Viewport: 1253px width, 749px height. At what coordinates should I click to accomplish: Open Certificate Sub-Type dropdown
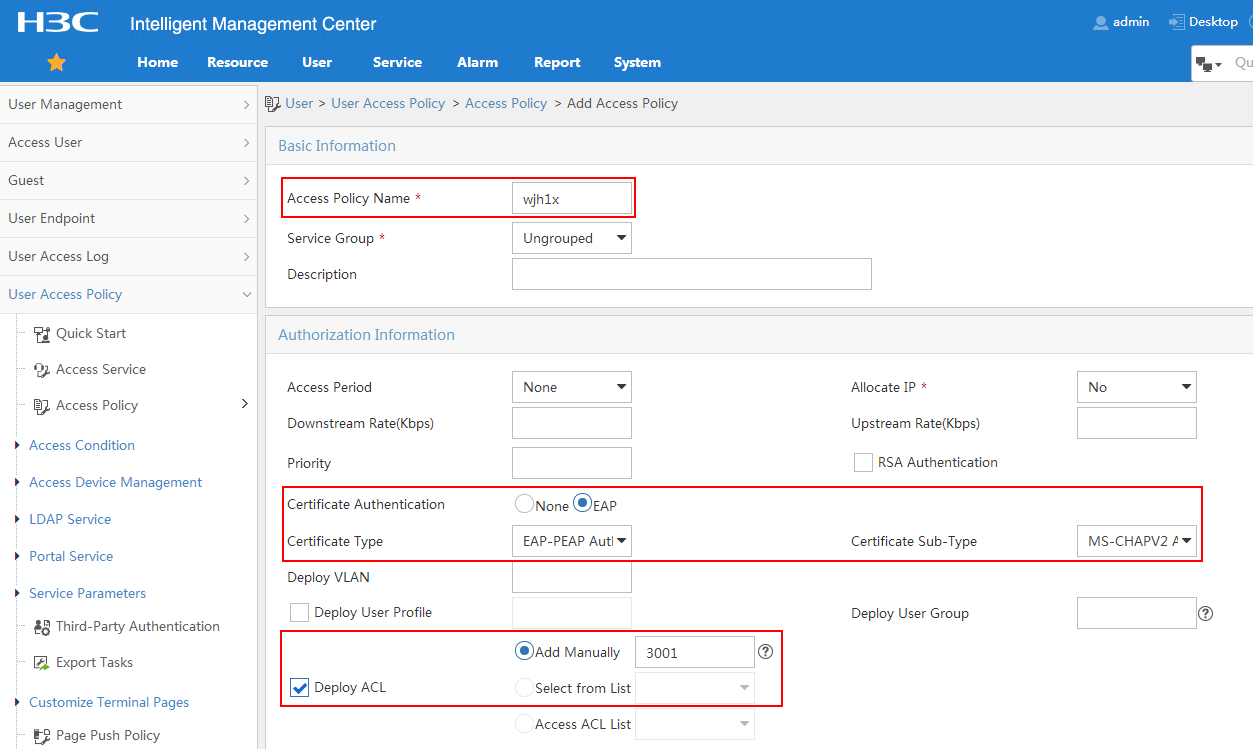point(1137,541)
